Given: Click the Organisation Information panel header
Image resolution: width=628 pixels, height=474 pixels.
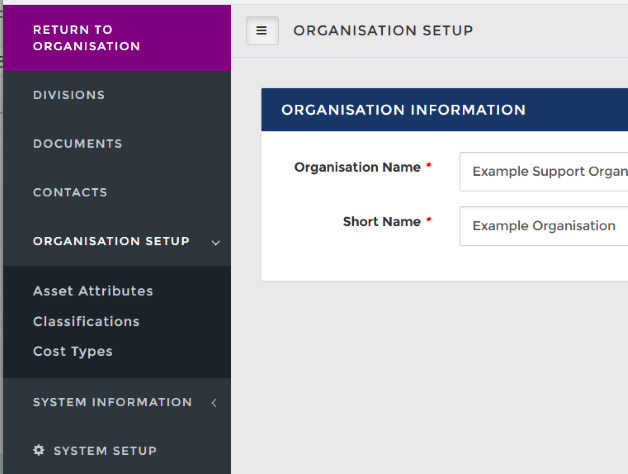Looking at the screenshot, I should tap(444, 110).
